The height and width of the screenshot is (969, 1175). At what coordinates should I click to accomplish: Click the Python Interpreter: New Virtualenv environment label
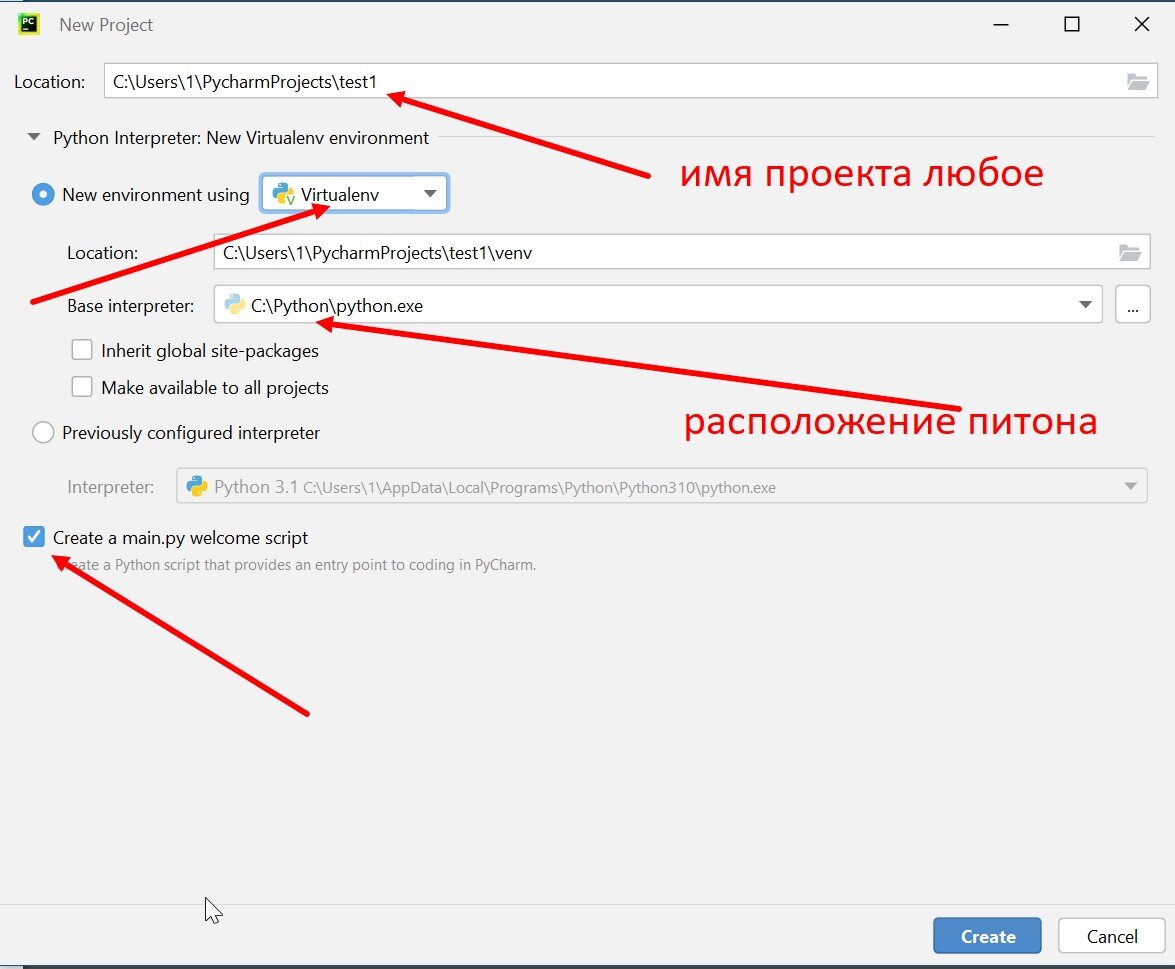coord(241,138)
